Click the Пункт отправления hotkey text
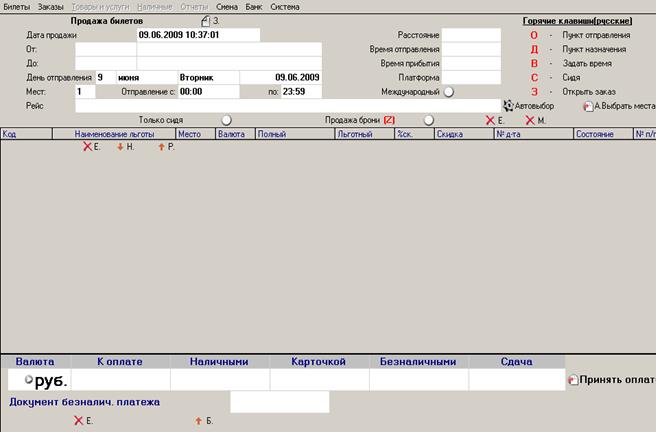Screen dimensions: 656x432 coord(596,36)
